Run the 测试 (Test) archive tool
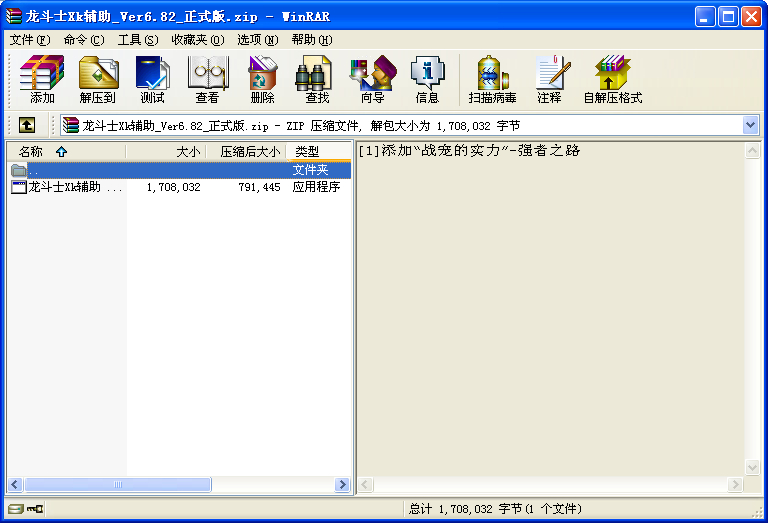768x523 pixels. coord(152,79)
